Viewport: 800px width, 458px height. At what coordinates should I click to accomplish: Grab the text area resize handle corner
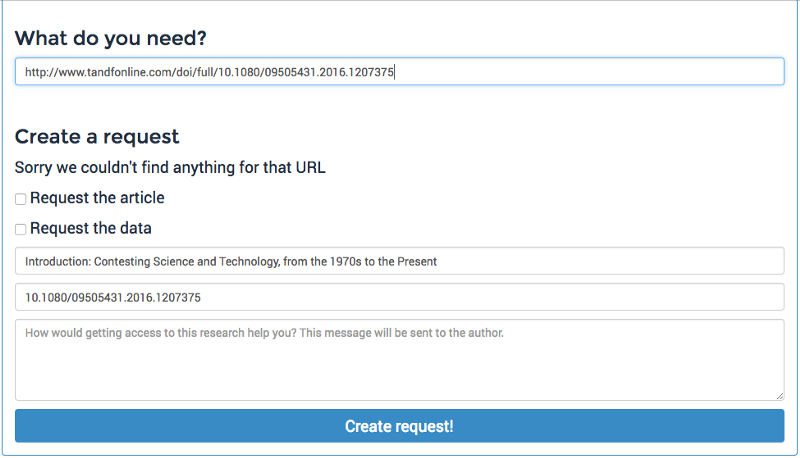[780, 396]
